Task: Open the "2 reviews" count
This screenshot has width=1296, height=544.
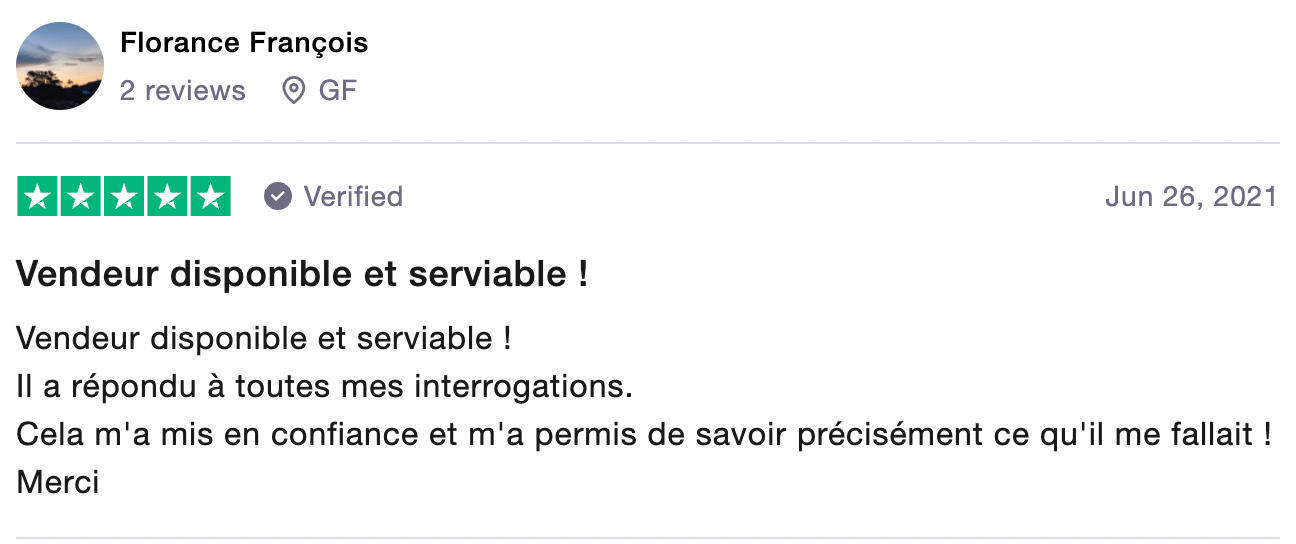Action: (182, 91)
